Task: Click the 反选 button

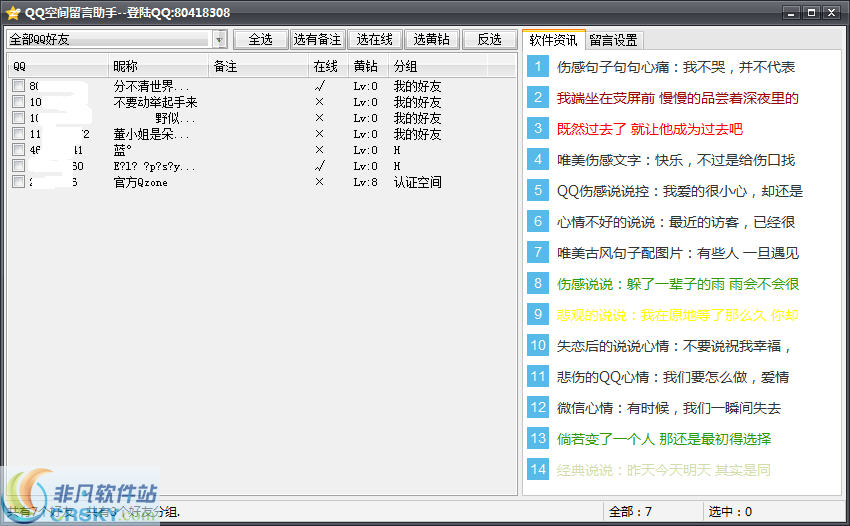Action: (490, 40)
